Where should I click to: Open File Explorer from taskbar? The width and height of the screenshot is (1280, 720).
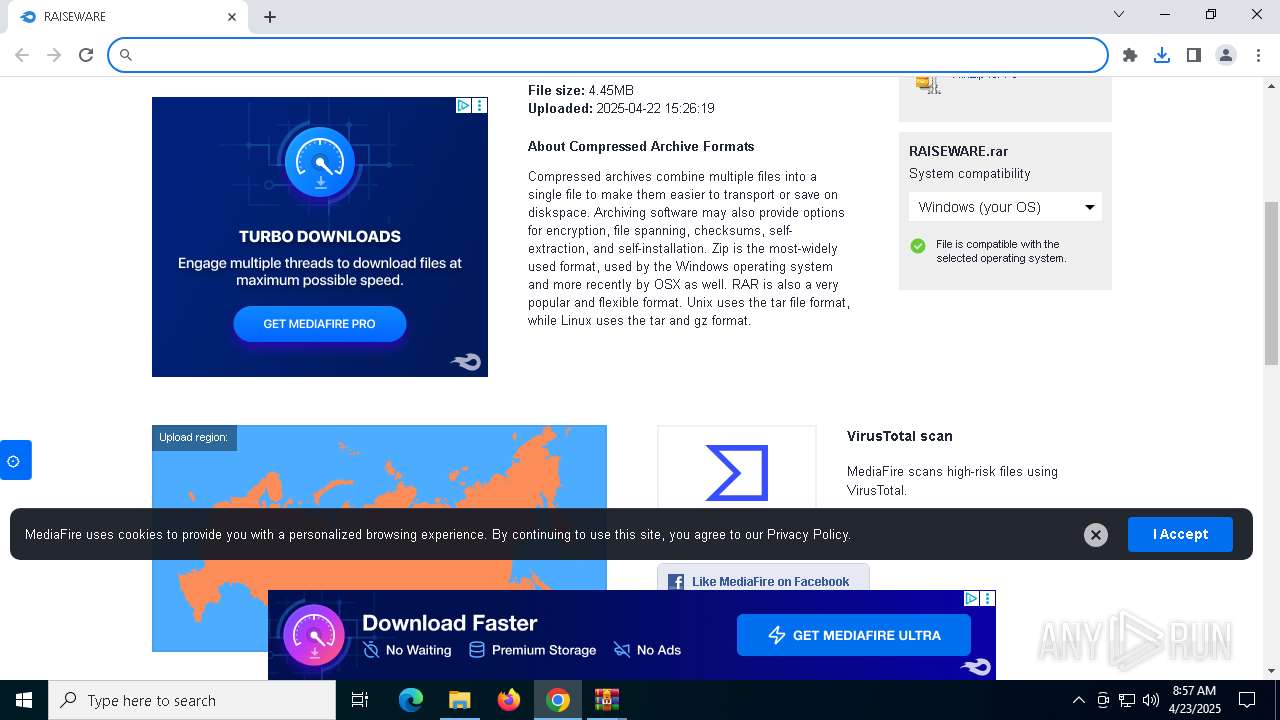point(459,700)
